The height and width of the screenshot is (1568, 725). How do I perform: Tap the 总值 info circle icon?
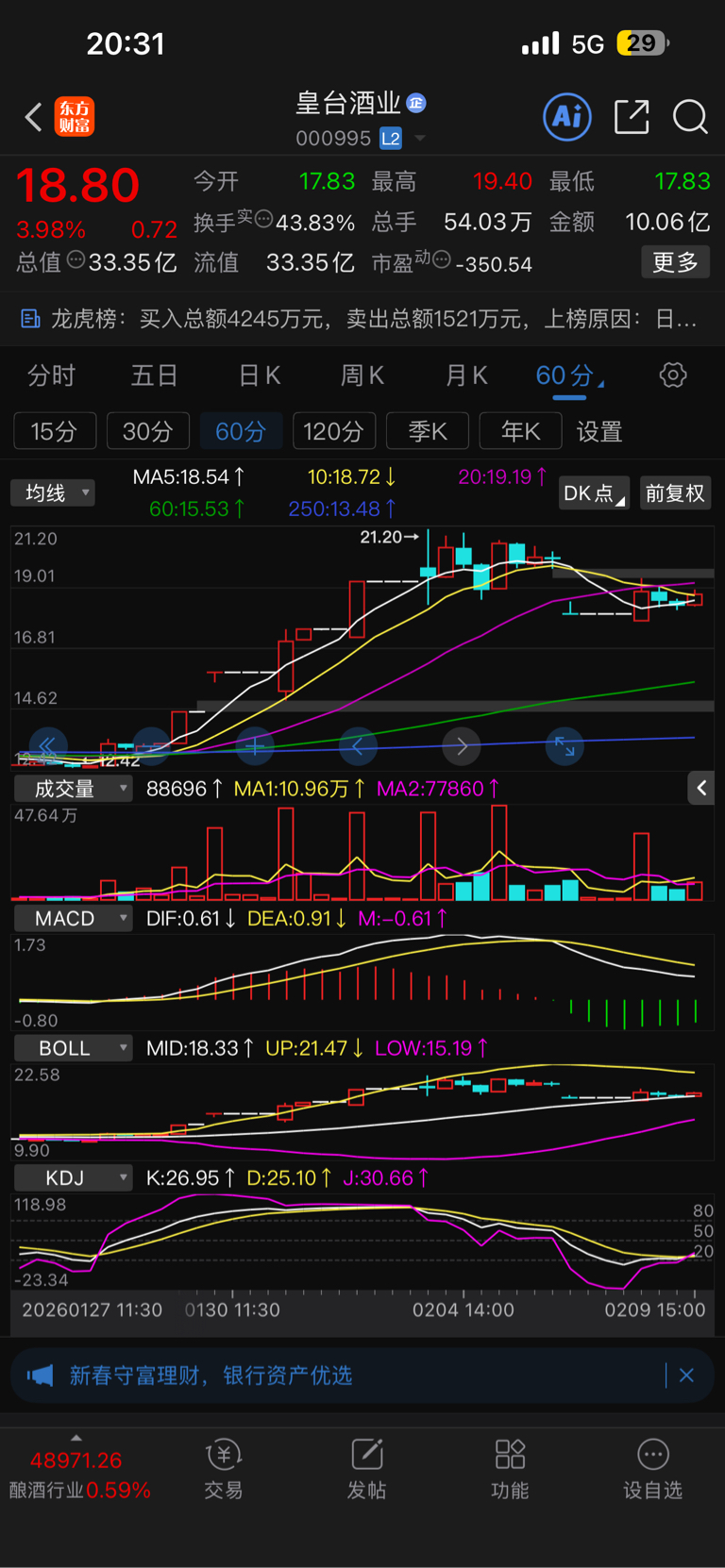coord(76,259)
